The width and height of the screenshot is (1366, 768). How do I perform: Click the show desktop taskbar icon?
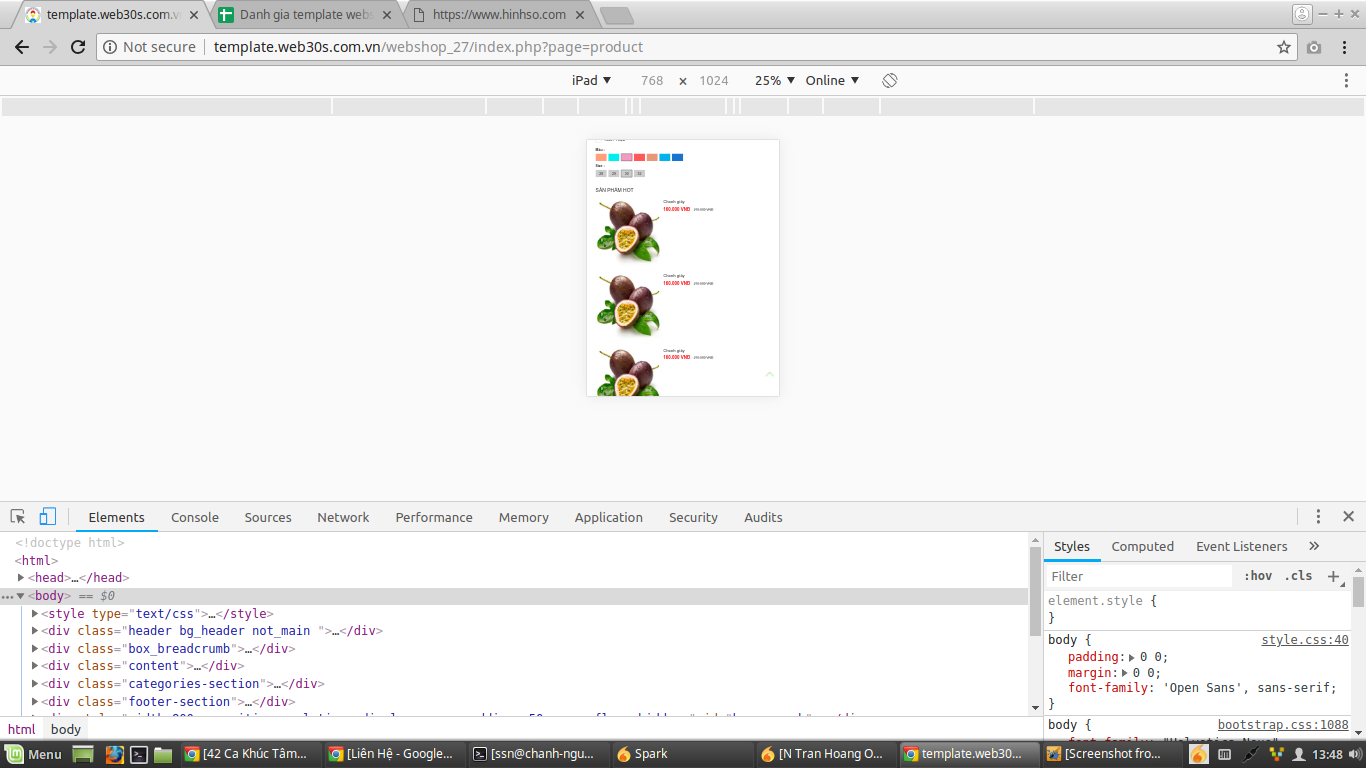[x=83, y=754]
